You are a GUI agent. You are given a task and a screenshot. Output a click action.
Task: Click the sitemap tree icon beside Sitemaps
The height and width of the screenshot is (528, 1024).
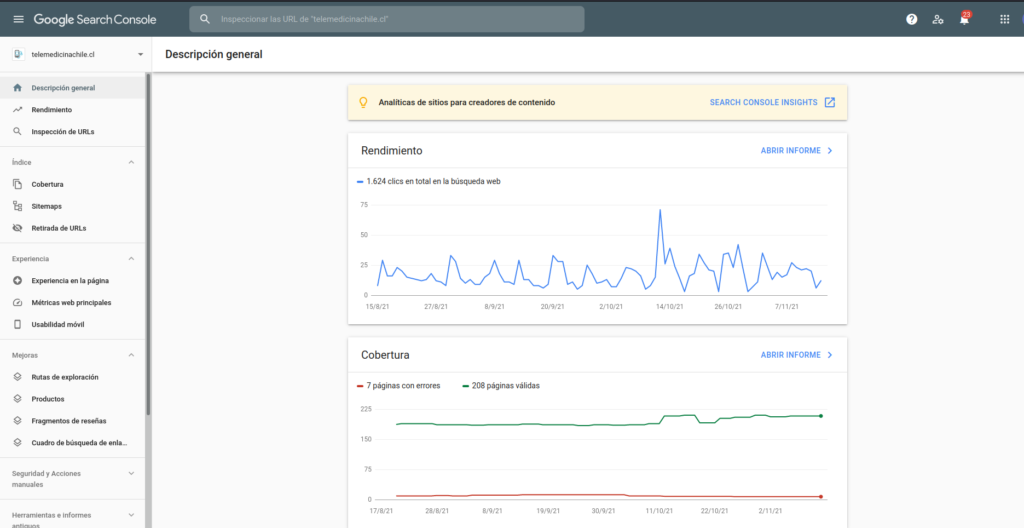pos(18,206)
